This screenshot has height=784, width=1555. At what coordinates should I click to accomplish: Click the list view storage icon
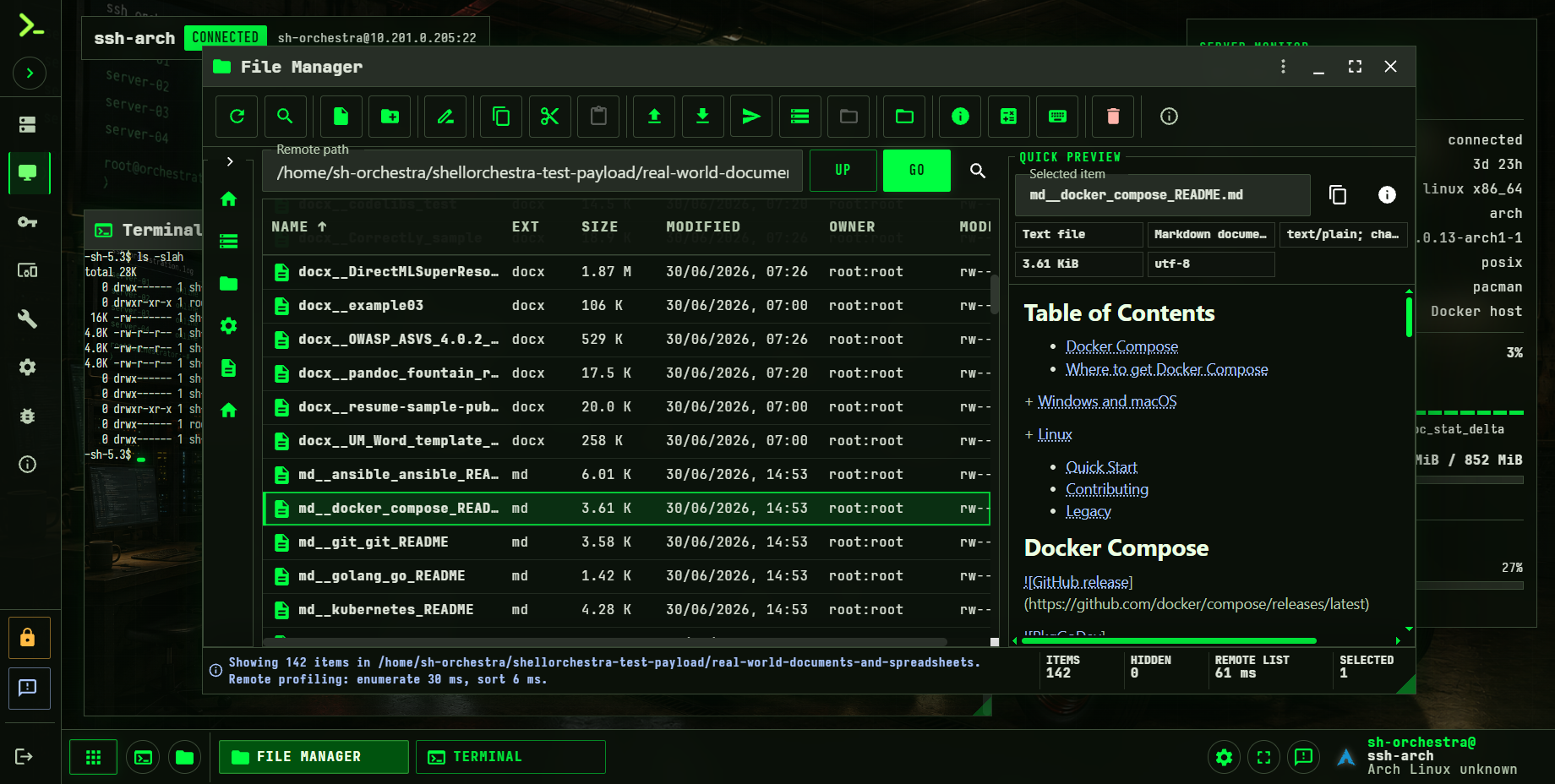[800, 117]
